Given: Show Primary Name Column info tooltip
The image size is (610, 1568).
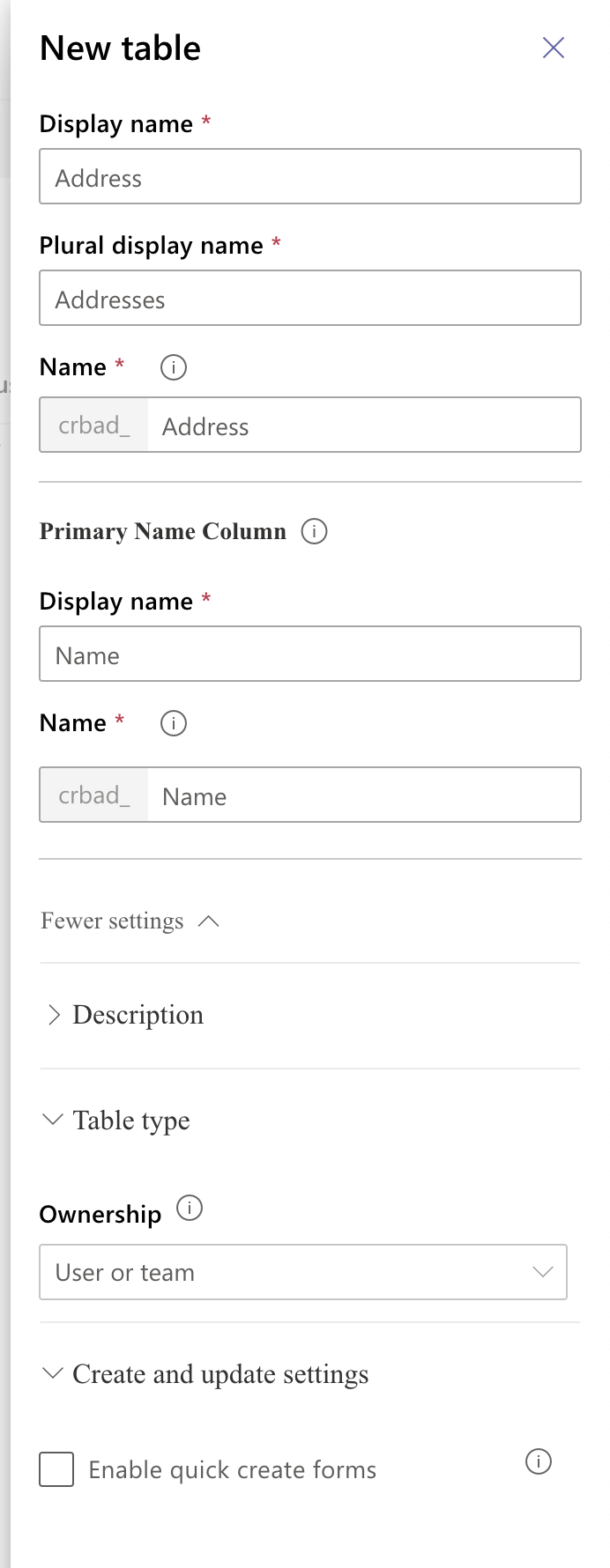Looking at the screenshot, I should tap(315, 531).
